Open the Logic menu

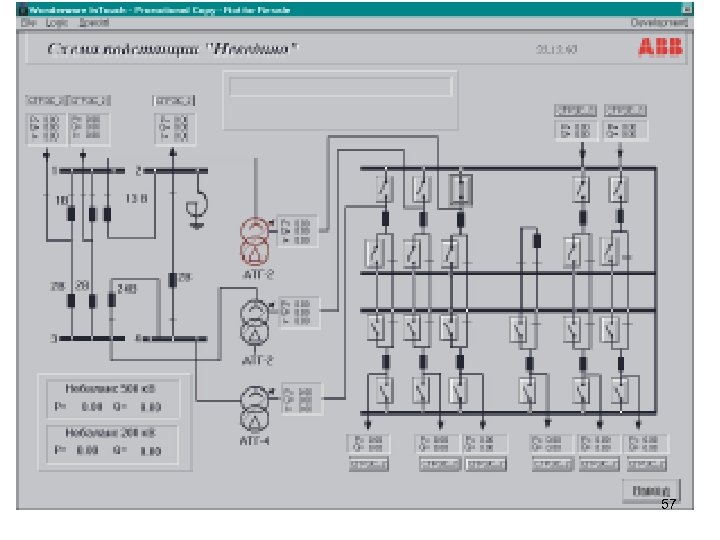(56, 22)
